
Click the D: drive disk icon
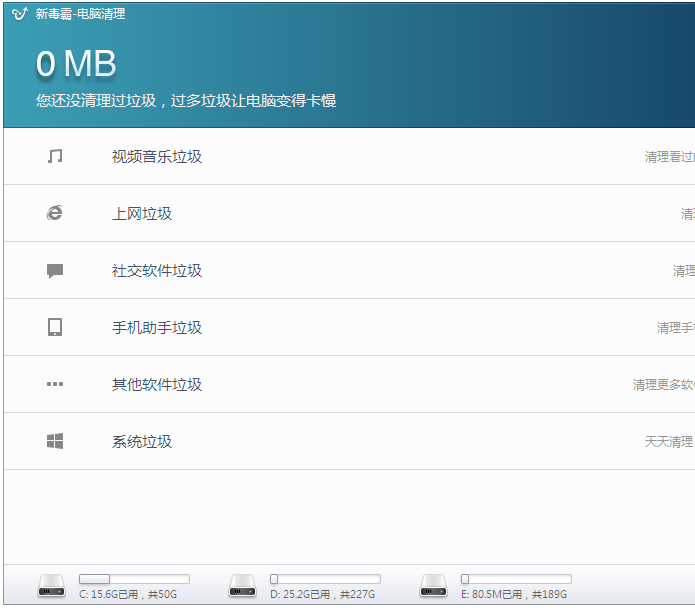tap(243, 586)
